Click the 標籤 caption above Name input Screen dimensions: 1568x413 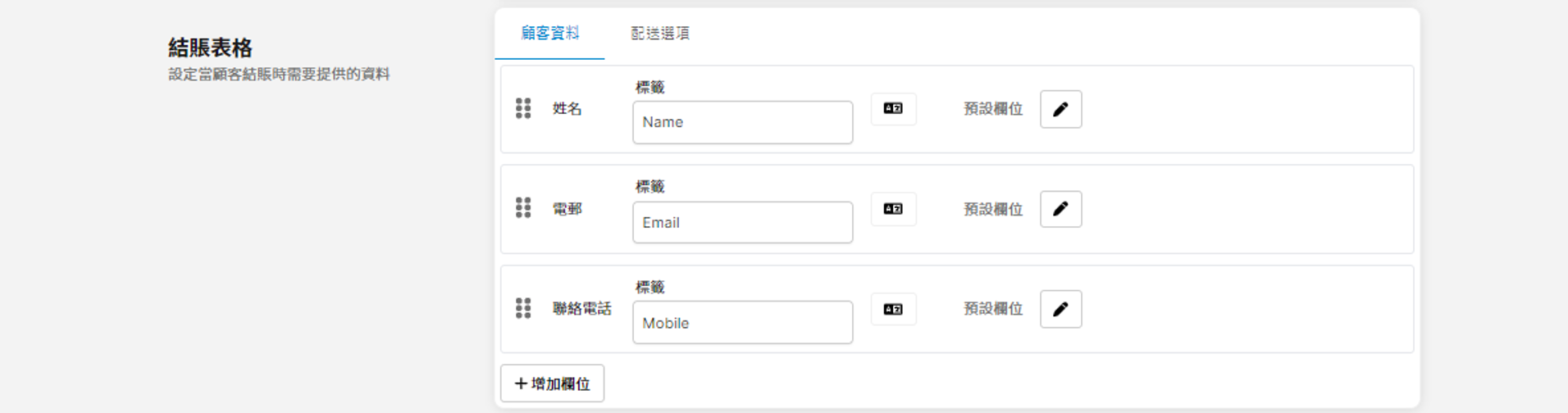pos(650,87)
